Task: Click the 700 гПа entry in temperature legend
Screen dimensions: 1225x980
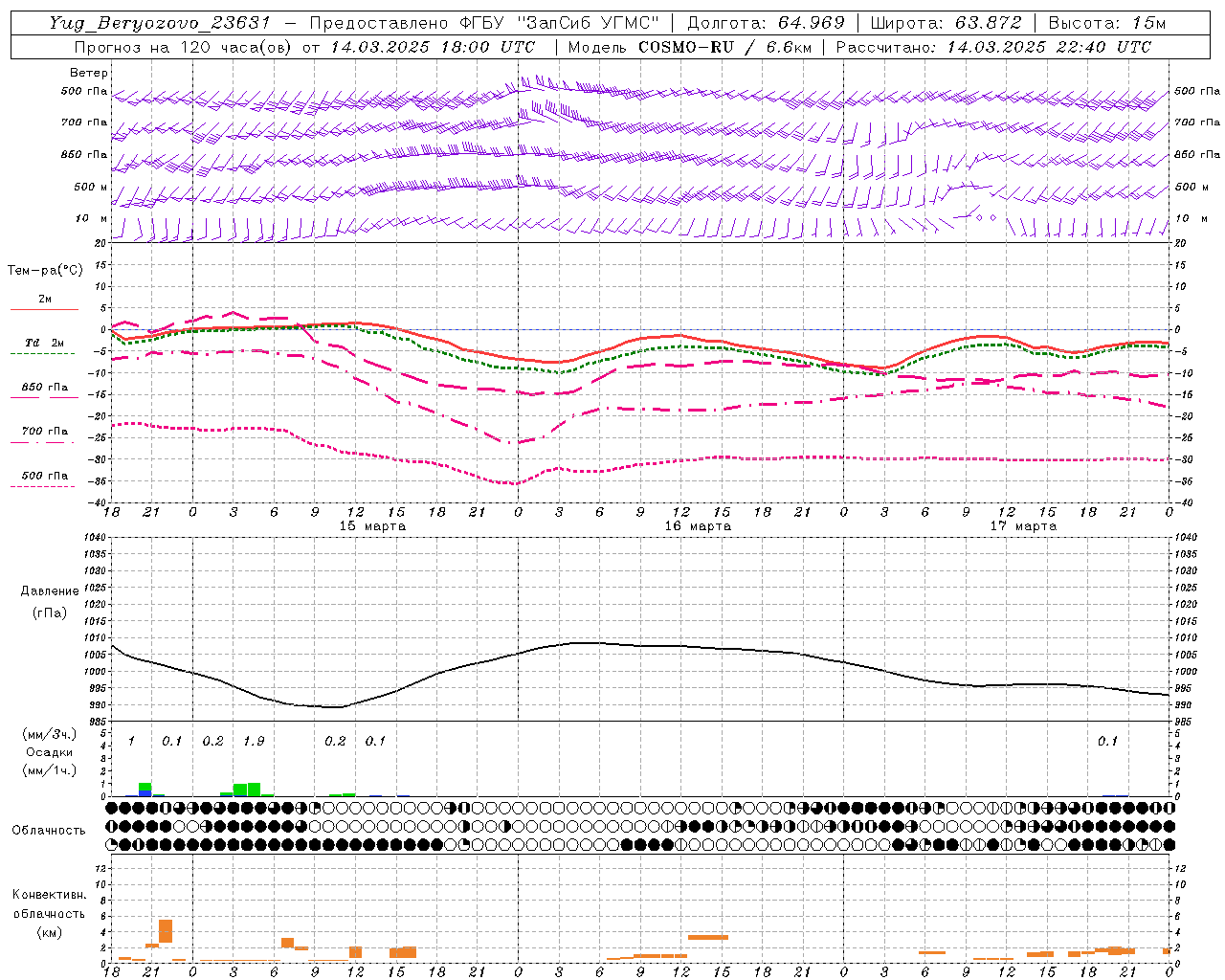Action: coord(45,432)
